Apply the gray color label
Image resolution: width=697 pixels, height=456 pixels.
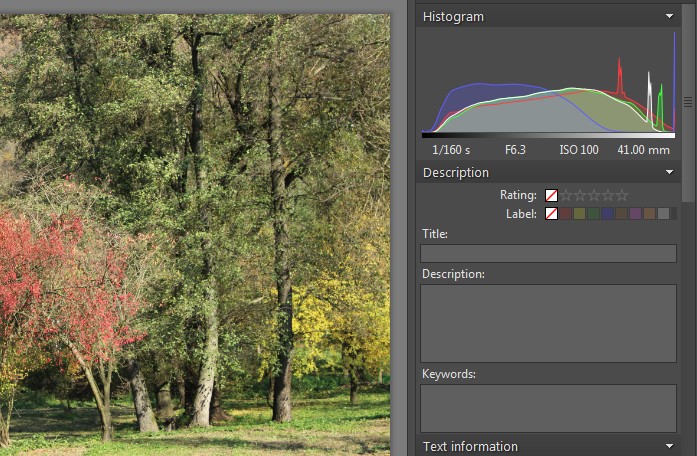click(664, 214)
